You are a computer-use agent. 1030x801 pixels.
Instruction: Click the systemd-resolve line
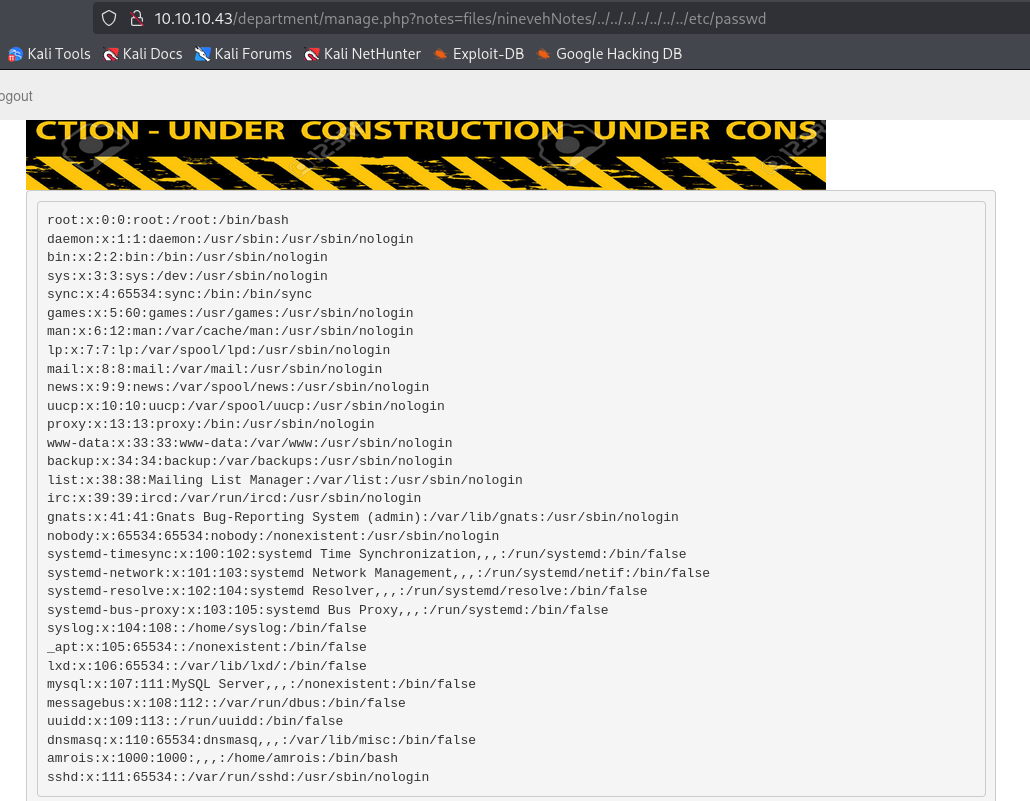click(347, 591)
